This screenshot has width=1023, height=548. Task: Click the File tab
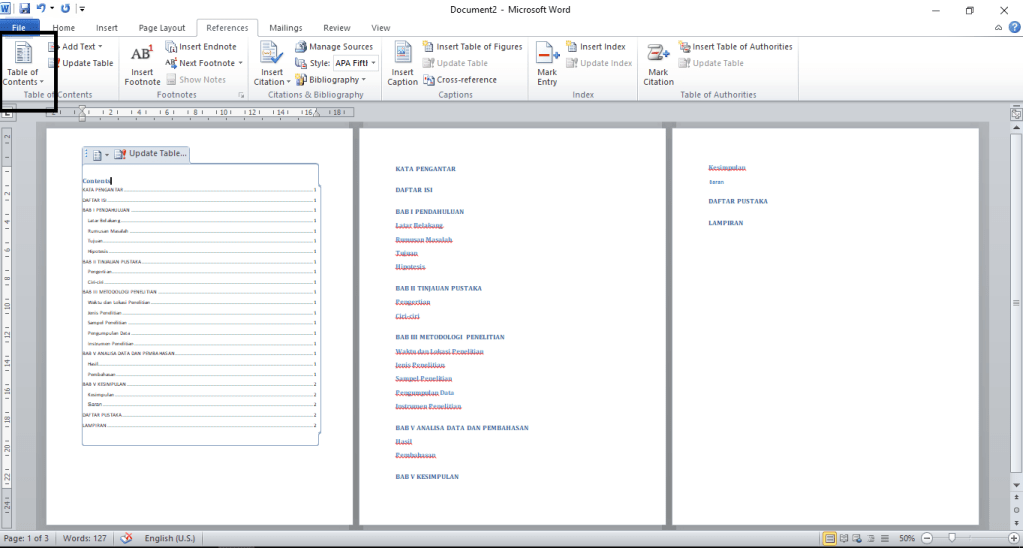tap(19, 28)
